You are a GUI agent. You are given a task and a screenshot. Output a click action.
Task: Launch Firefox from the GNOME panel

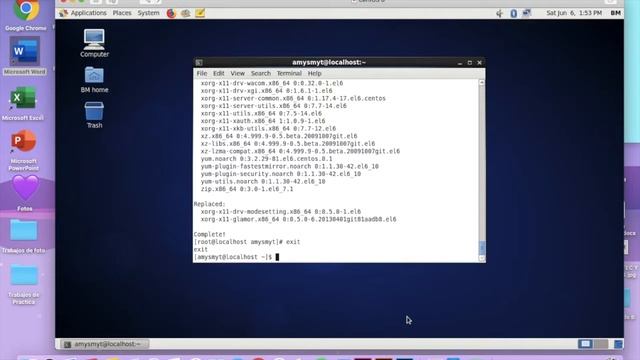(x=171, y=13)
